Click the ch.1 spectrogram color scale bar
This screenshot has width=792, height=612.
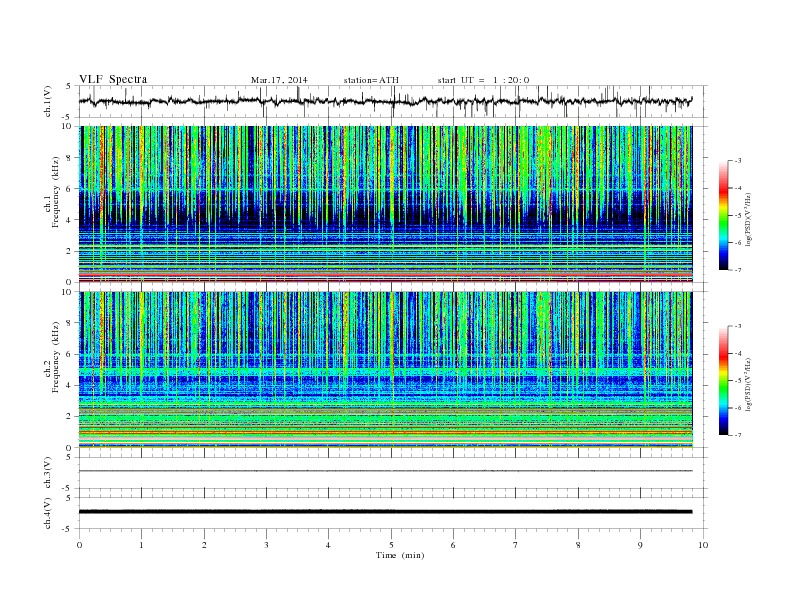[724, 215]
